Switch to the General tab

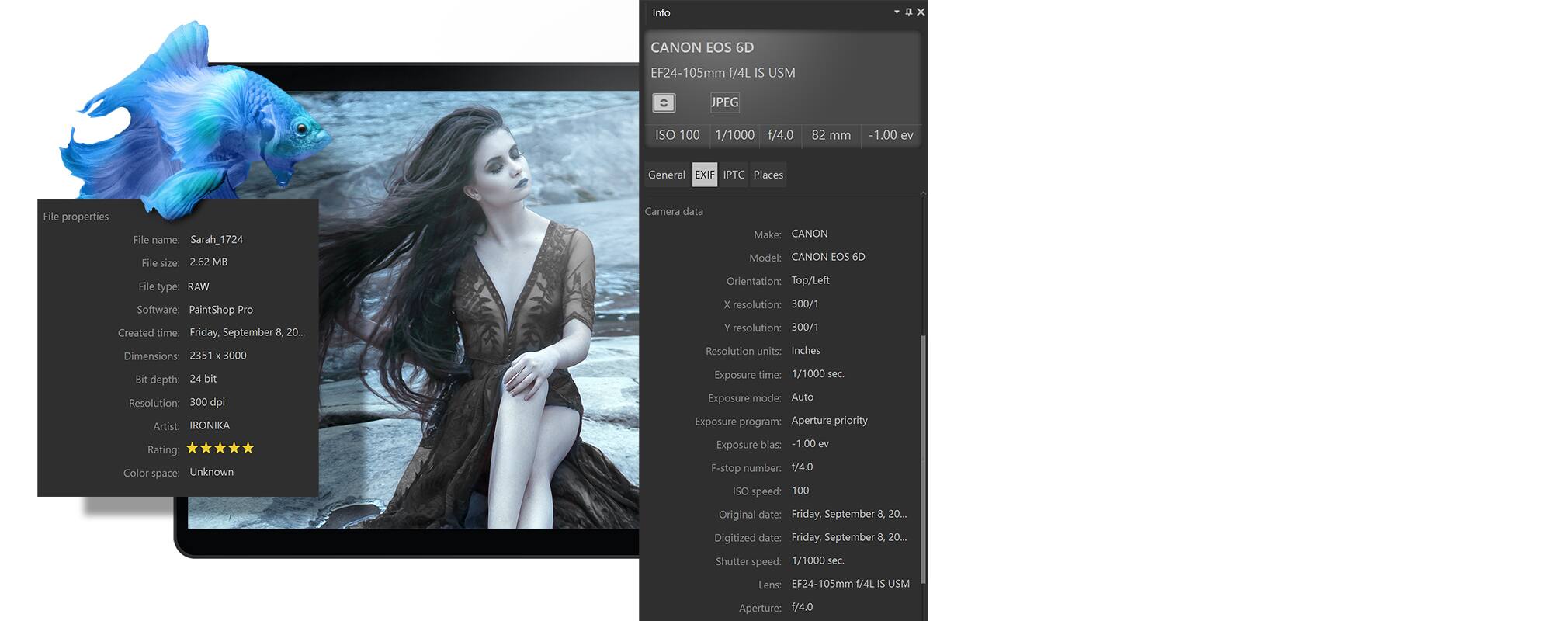click(x=667, y=175)
